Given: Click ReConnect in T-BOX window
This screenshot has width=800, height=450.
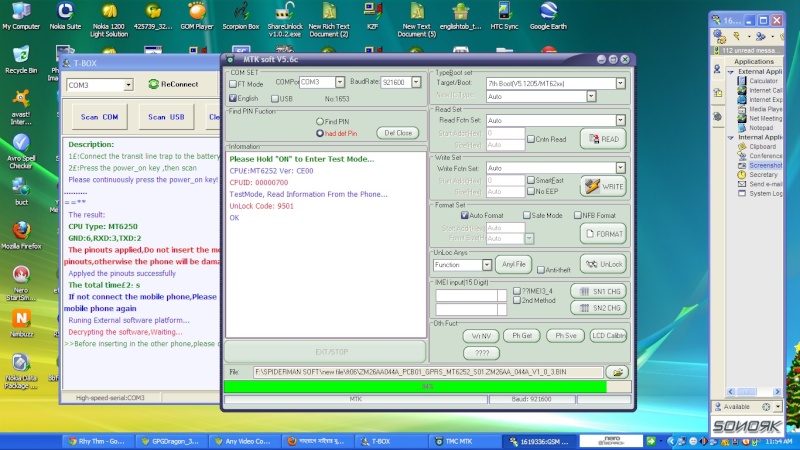Looking at the screenshot, I should (173, 84).
